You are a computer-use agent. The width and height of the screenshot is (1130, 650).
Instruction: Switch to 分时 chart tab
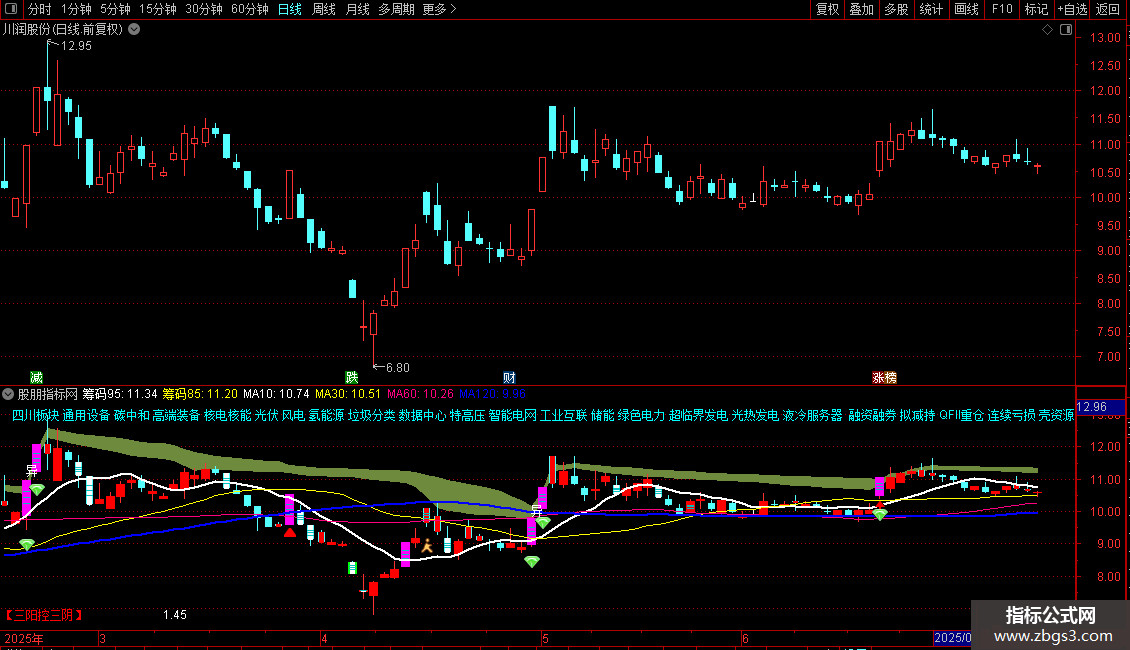click(x=40, y=9)
